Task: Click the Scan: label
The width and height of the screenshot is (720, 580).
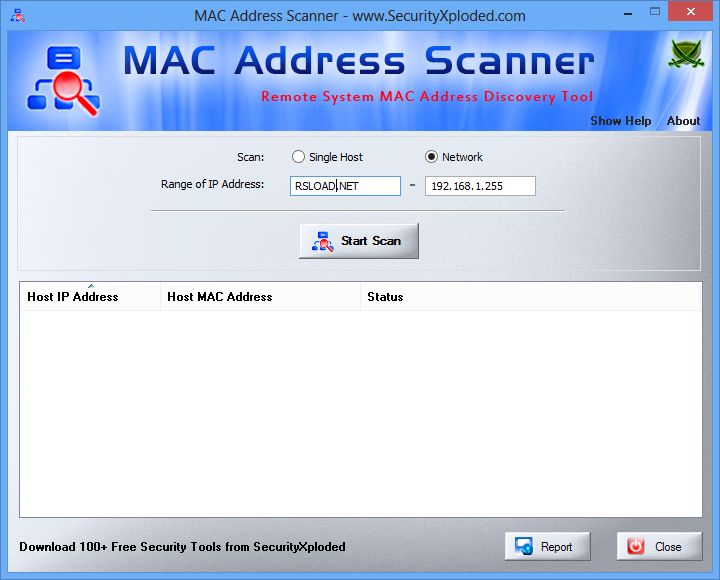Action: pos(250,157)
